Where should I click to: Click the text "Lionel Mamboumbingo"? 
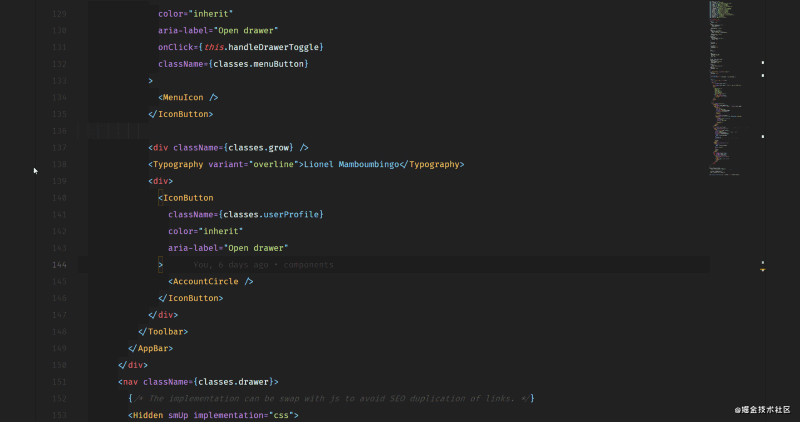tap(352, 164)
